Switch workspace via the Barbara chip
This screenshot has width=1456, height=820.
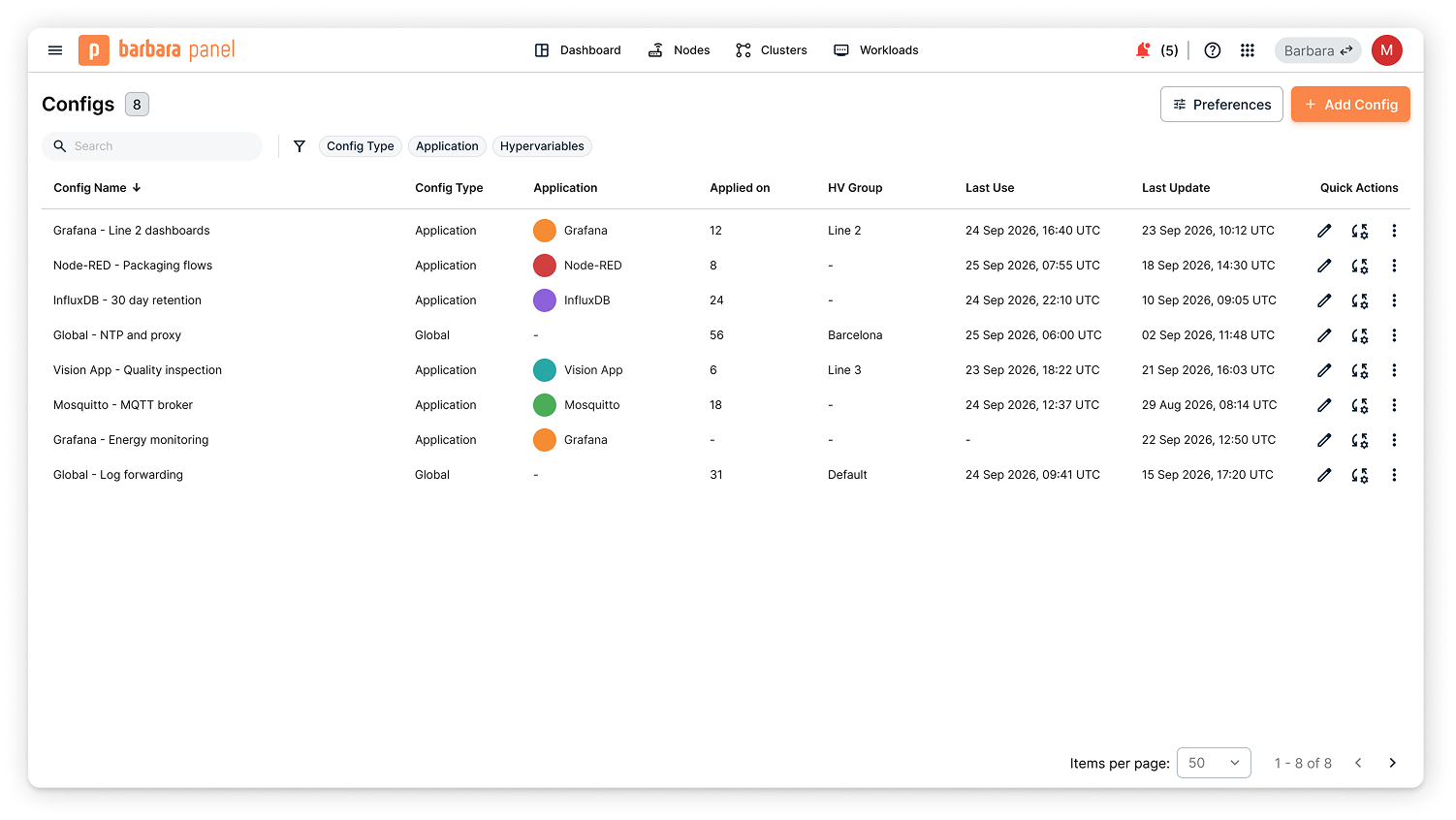[1318, 50]
